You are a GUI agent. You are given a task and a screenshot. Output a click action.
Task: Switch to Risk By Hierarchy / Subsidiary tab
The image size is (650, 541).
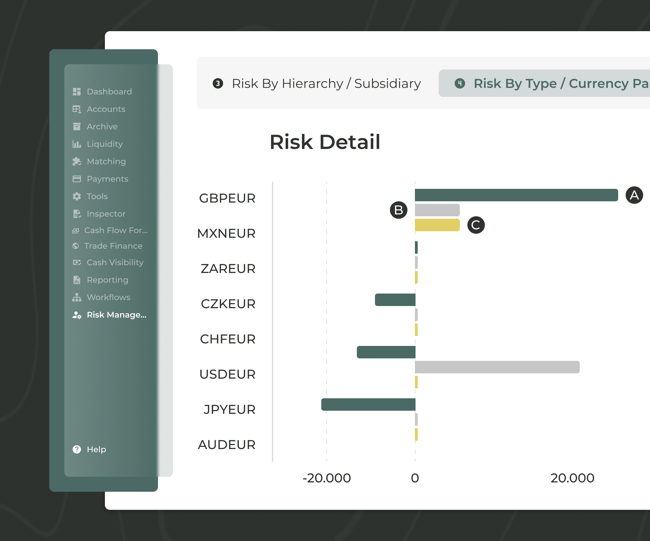(x=317, y=83)
